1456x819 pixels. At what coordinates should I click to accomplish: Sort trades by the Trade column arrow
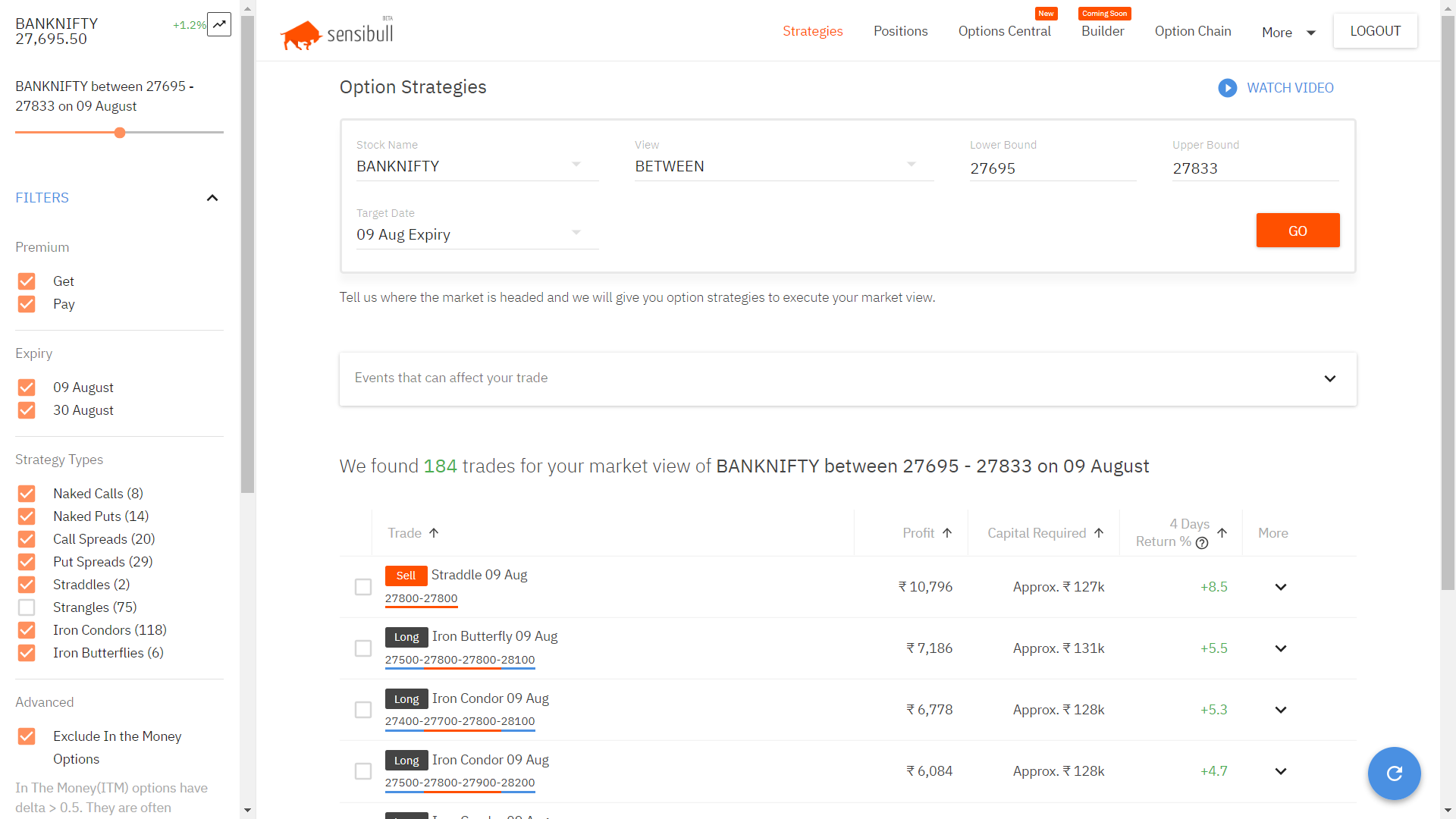pos(434,533)
